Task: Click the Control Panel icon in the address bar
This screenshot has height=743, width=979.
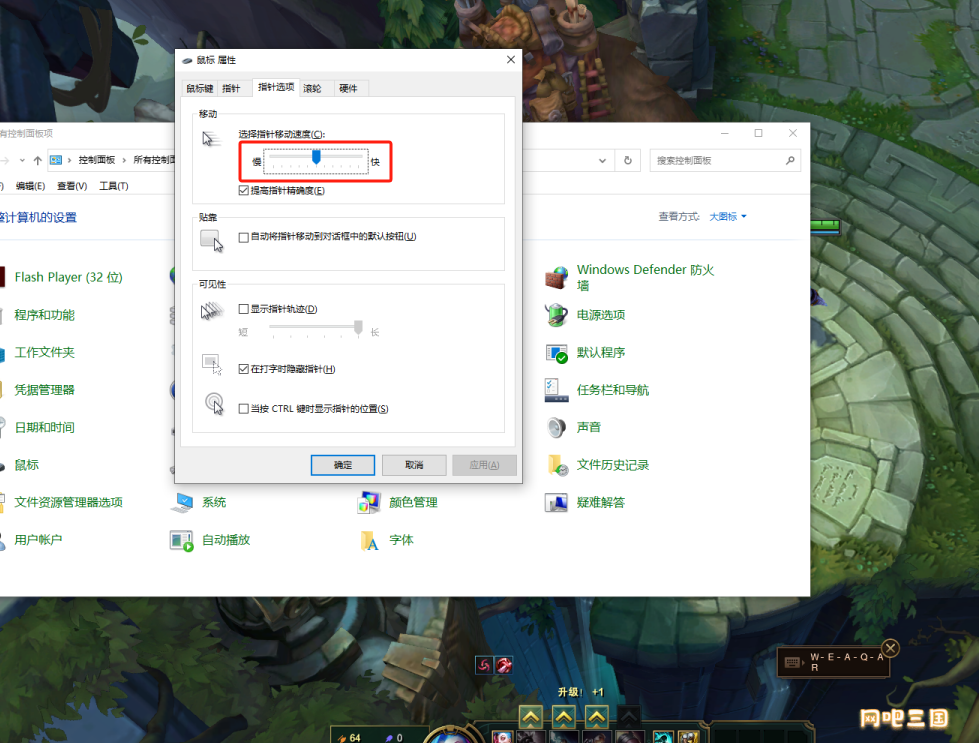Action: point(56,160)
